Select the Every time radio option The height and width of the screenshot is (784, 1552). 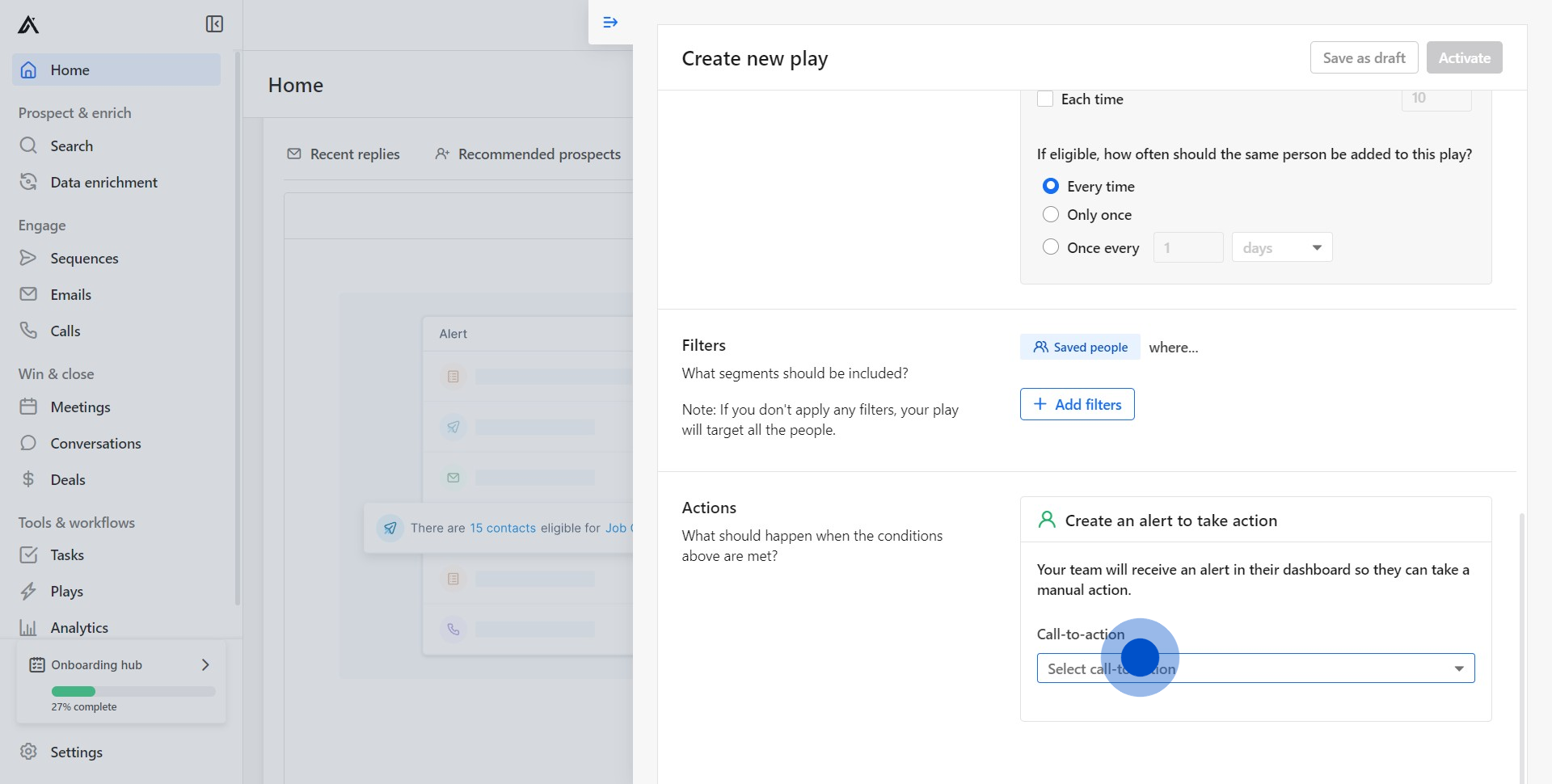(x=1051, y=186)
